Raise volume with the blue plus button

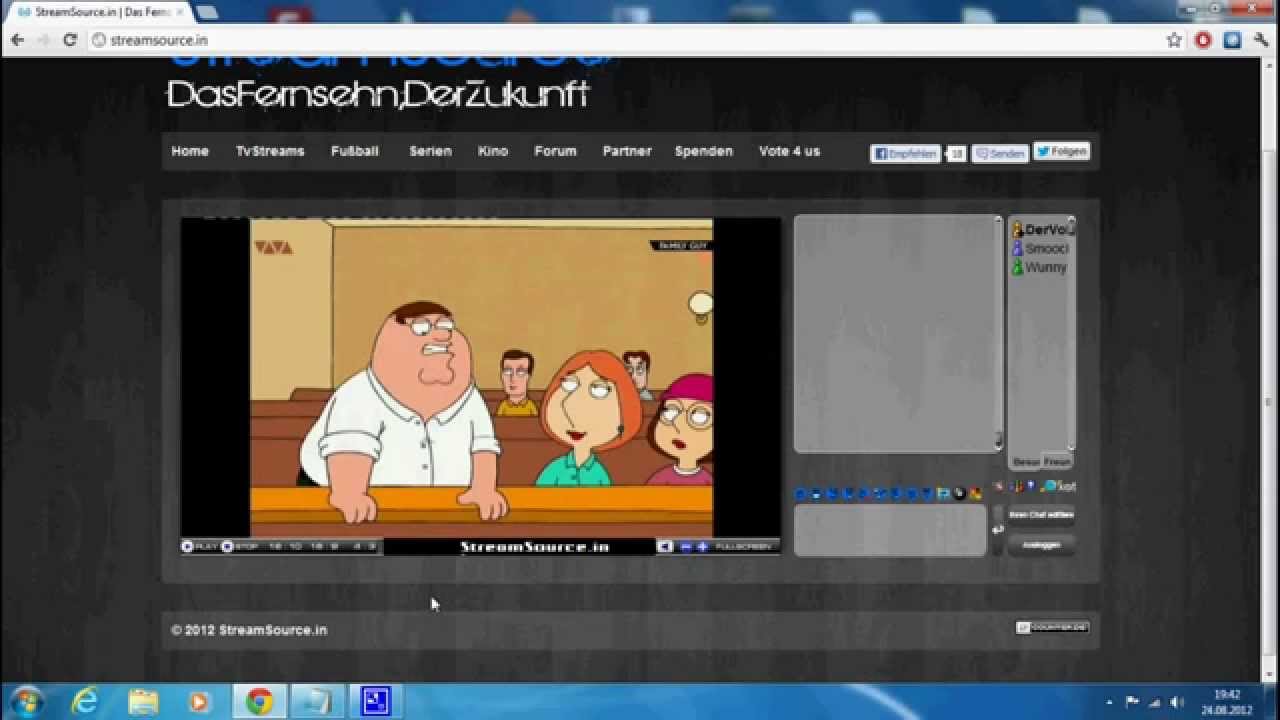[703, 547]
